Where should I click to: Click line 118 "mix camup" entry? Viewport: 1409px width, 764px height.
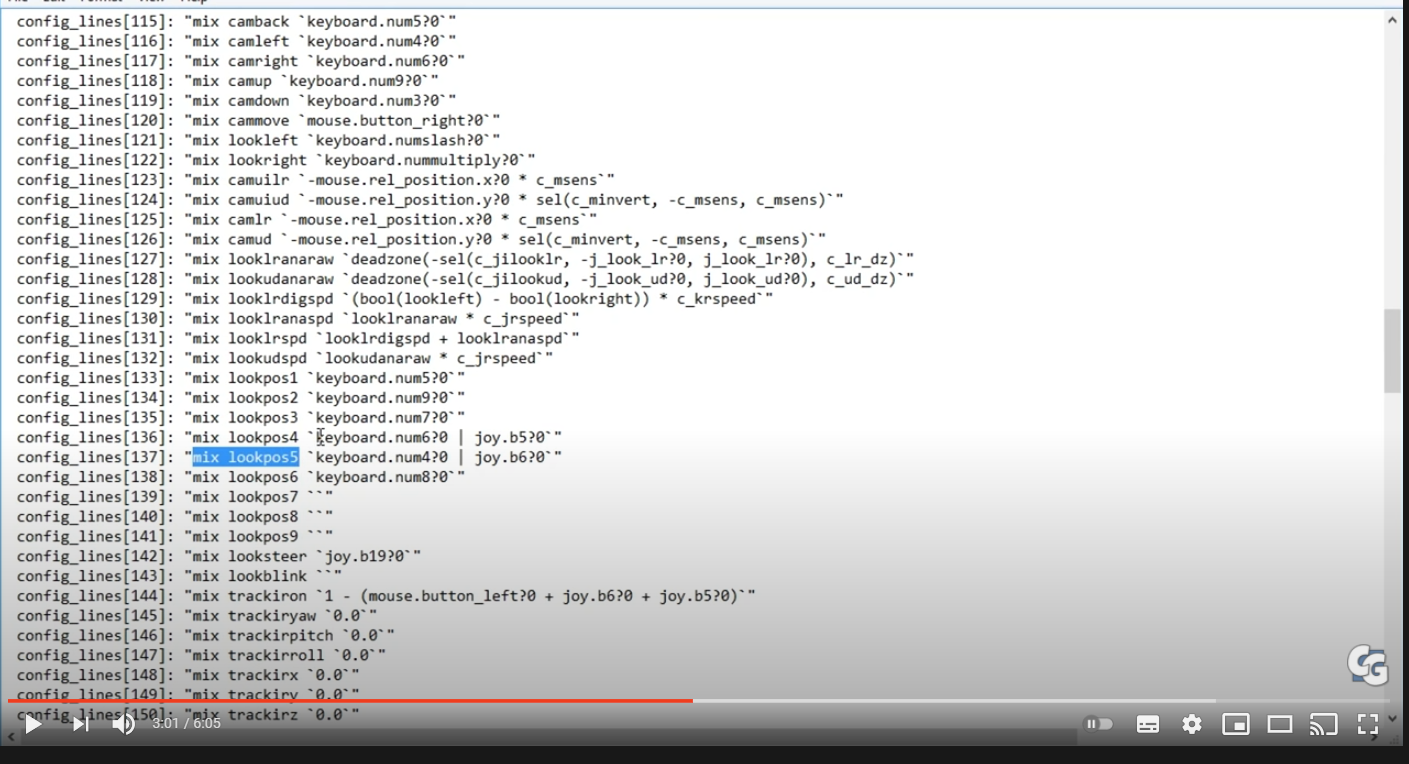(x=227, y=80)
